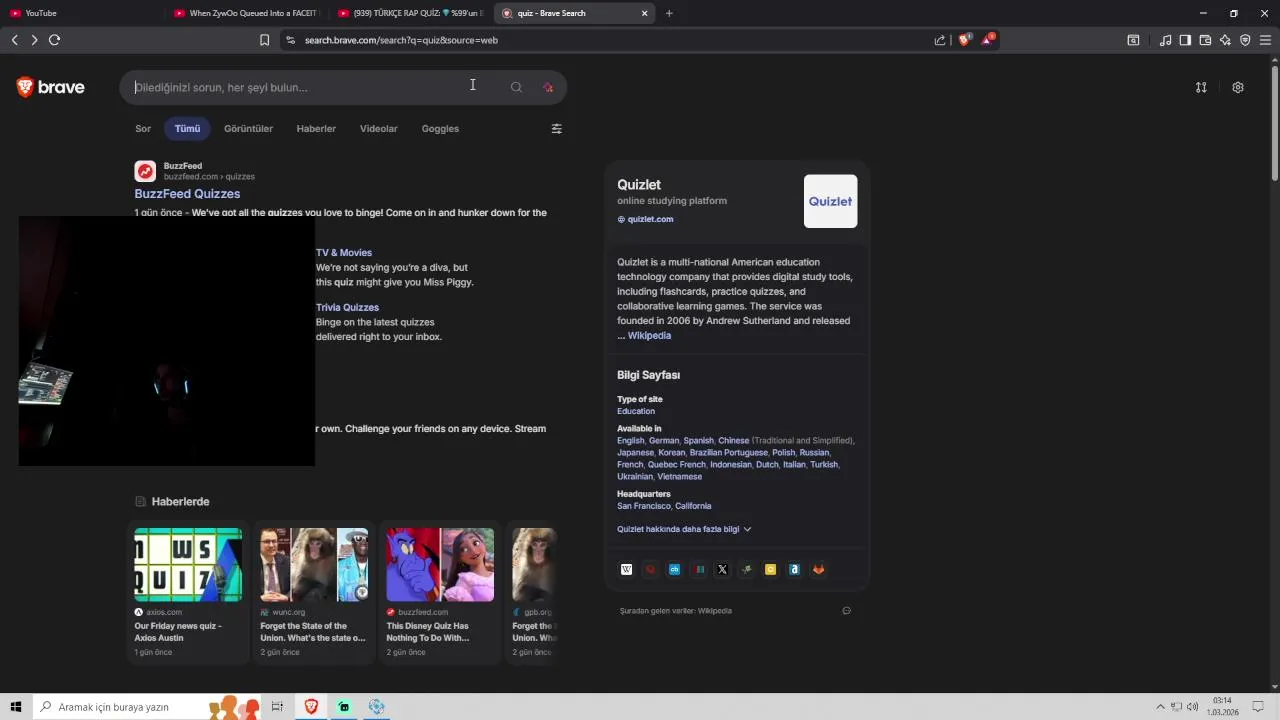Open Brave Shields lion icon
This screenshot has height=720, width=1280.
(x=965, y=40)
